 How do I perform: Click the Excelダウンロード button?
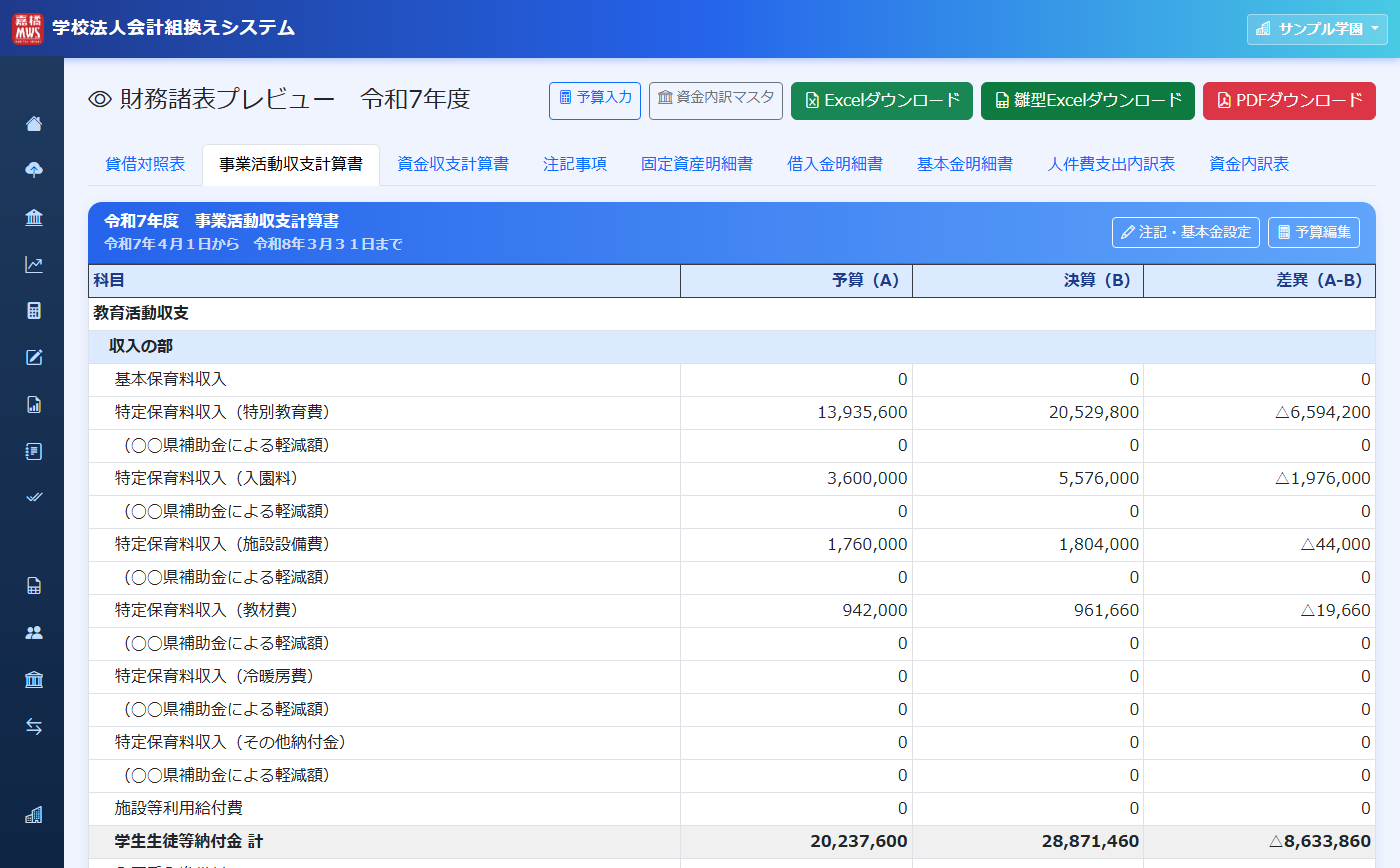point(882,101)
